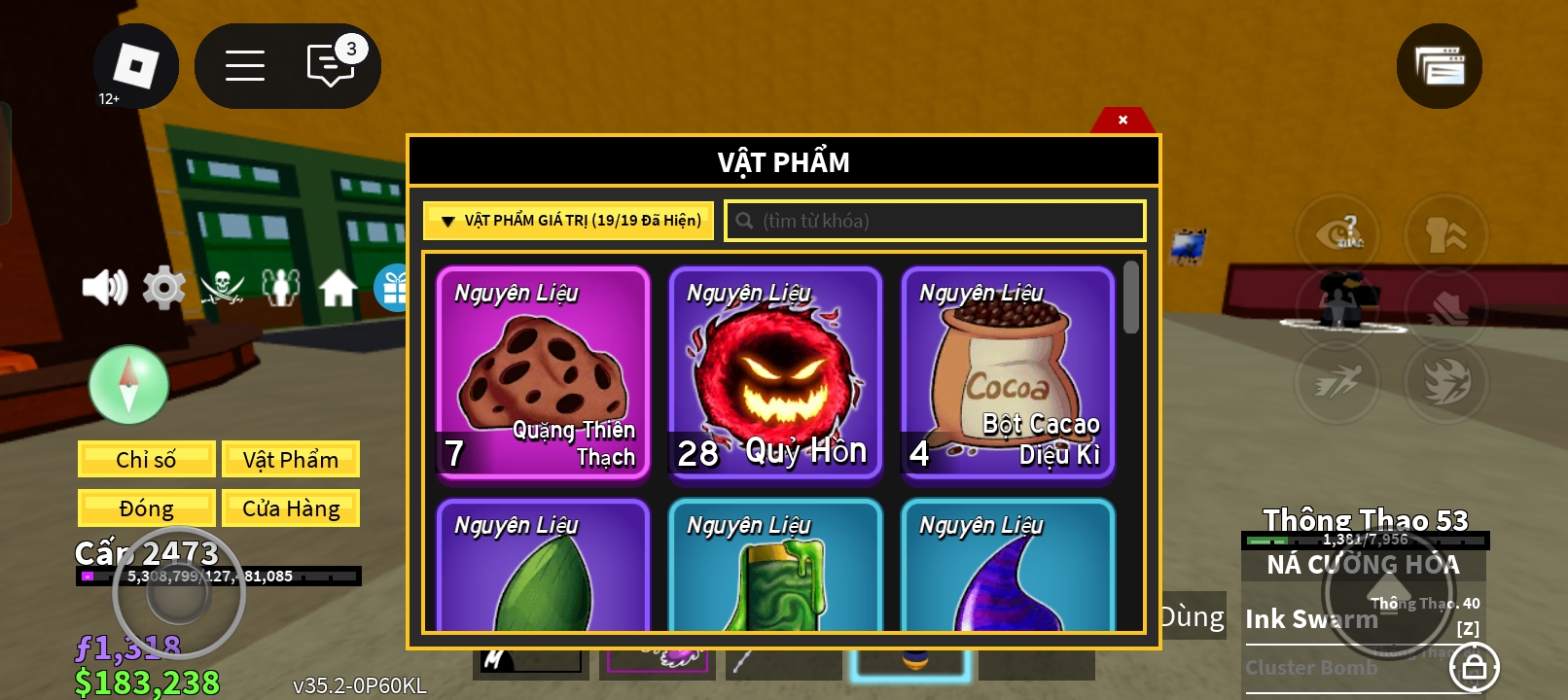
Task: Mute sound with the speaker icon
Action: [x=105, y=288]
